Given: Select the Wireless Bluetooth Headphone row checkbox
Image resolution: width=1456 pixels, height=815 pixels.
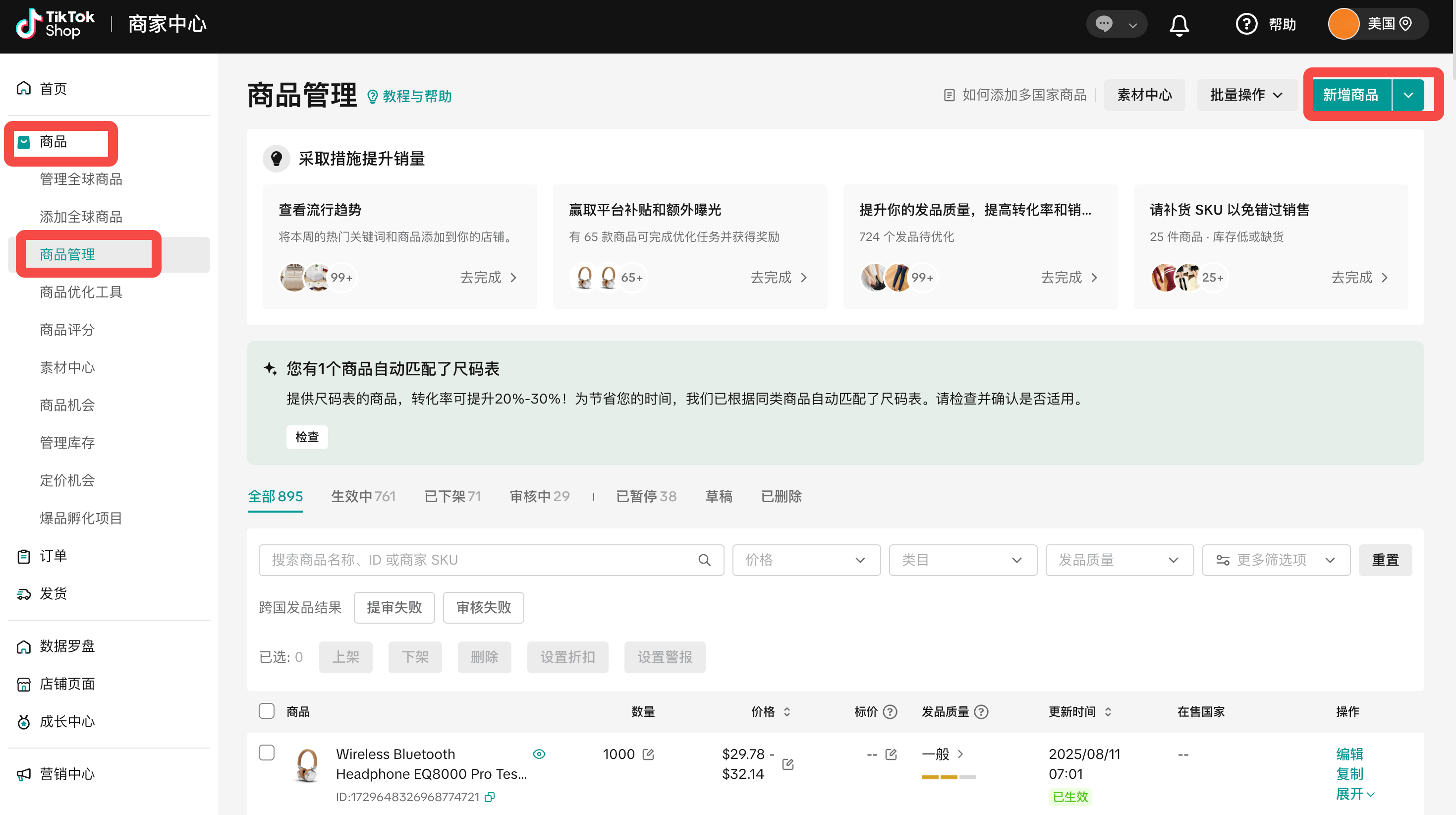Looking at the screenshot, I should pos(266,753).
